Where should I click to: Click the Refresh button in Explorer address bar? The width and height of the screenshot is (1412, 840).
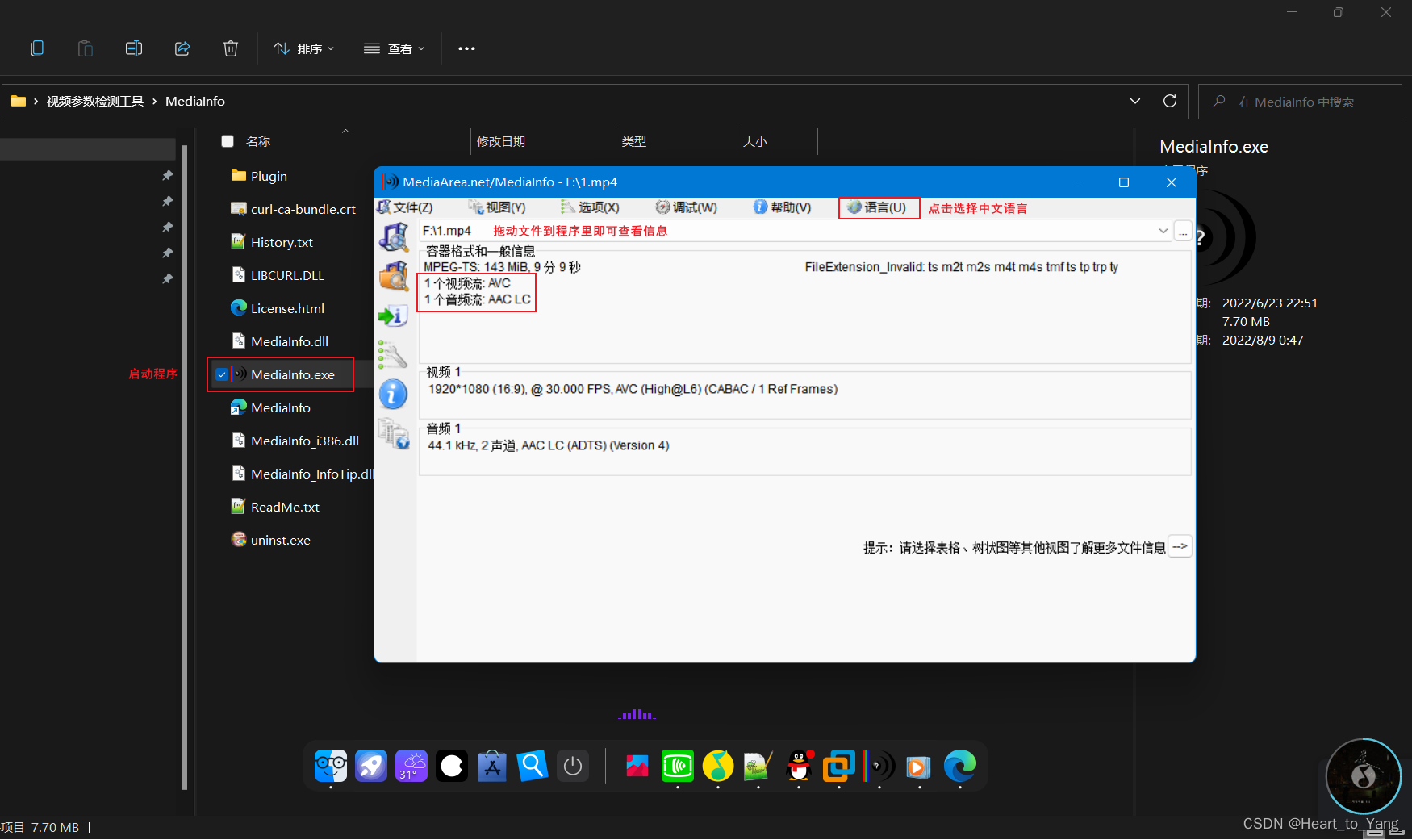[x=1170, y=102]
